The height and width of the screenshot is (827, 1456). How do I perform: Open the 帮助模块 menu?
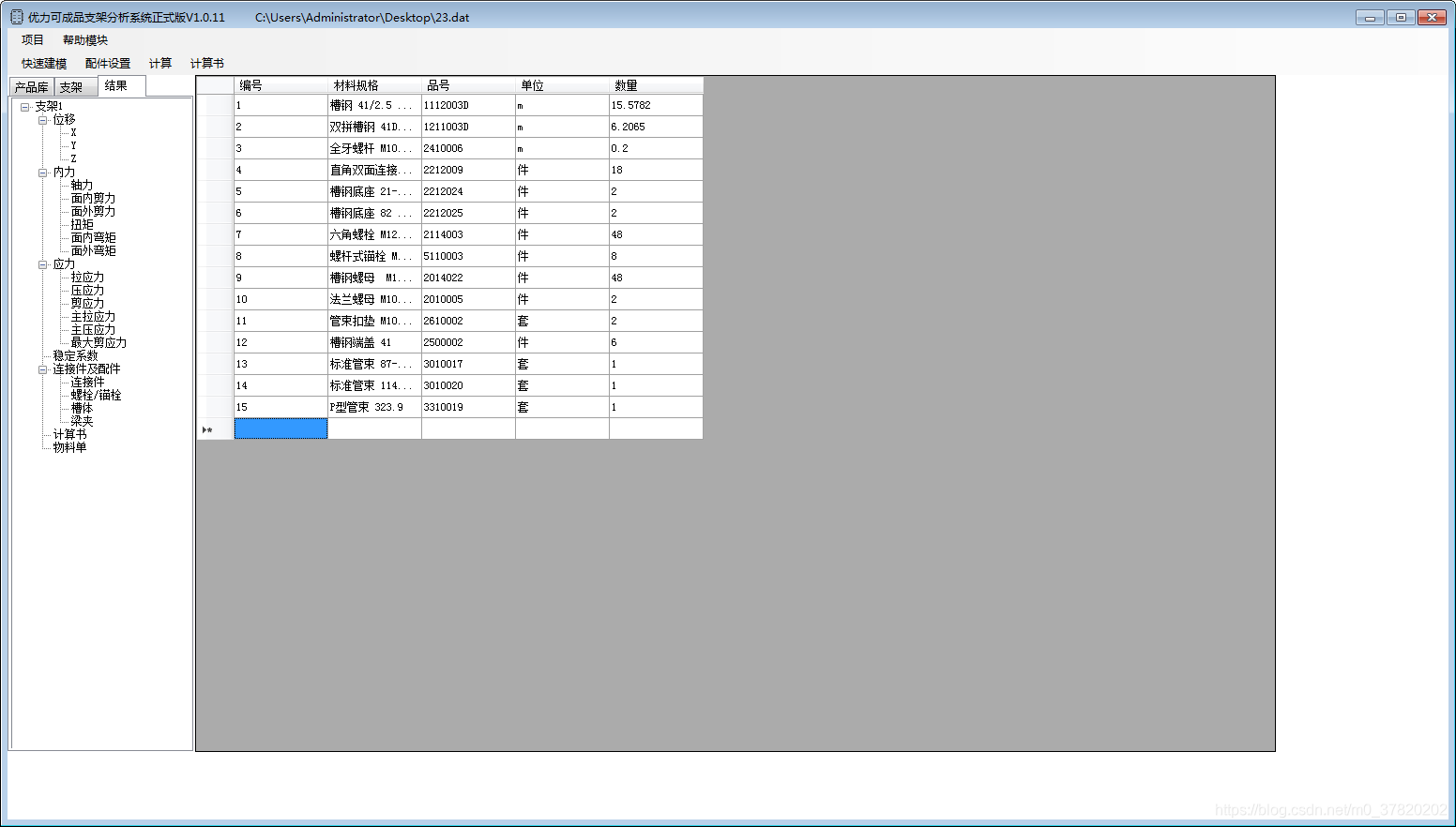[x=85, y=40]
